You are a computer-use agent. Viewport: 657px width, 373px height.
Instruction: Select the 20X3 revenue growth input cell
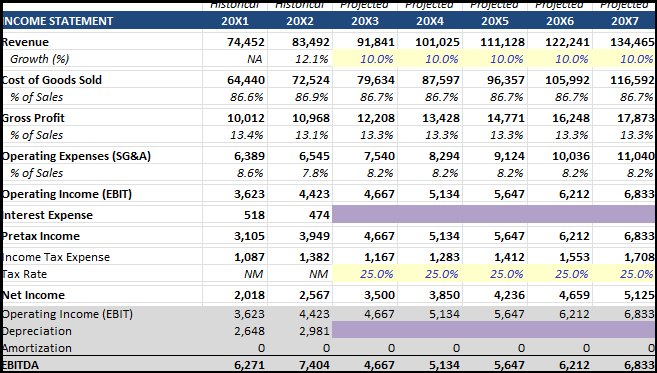(x=365, y=59)
